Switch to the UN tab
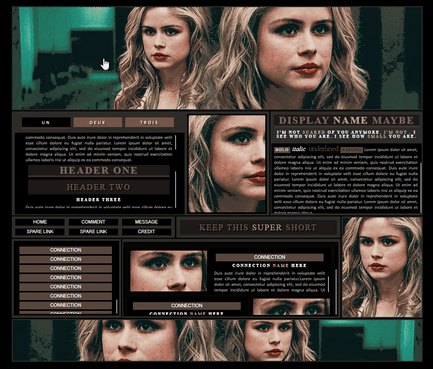Image resolution: width=433 pixels, height=369 pixels. 46,122
